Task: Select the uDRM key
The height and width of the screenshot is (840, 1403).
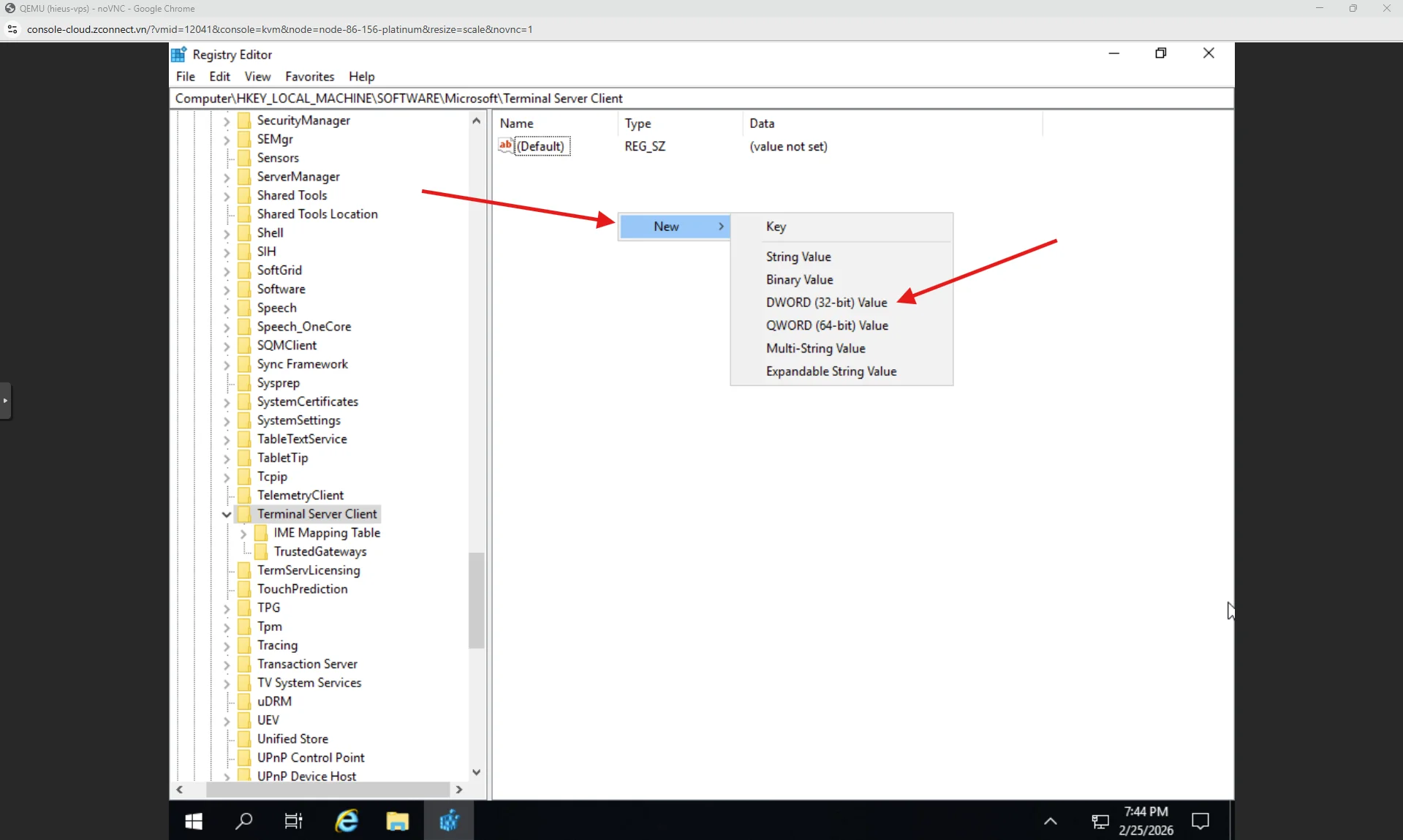Action: pyautogui.click(x=274, y=701)
